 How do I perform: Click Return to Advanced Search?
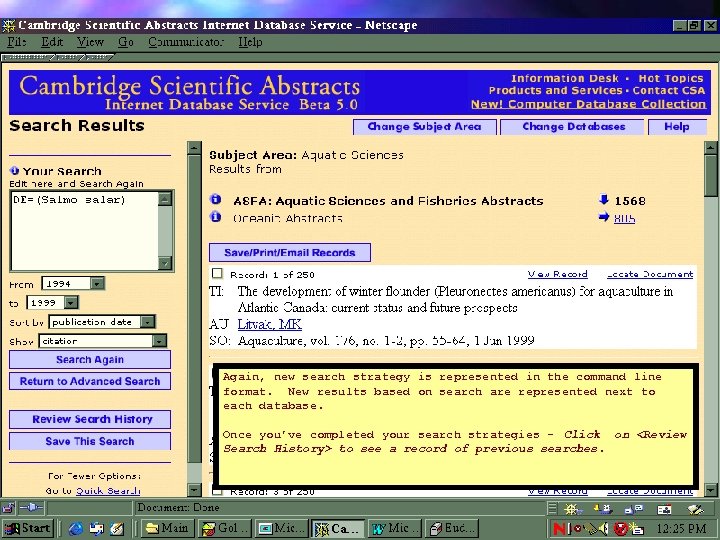[90, 381]
